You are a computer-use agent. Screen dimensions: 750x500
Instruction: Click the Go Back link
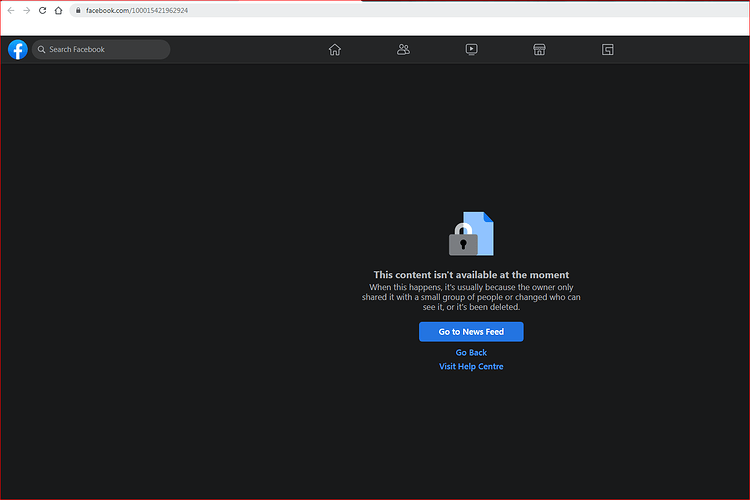(471, 353)
